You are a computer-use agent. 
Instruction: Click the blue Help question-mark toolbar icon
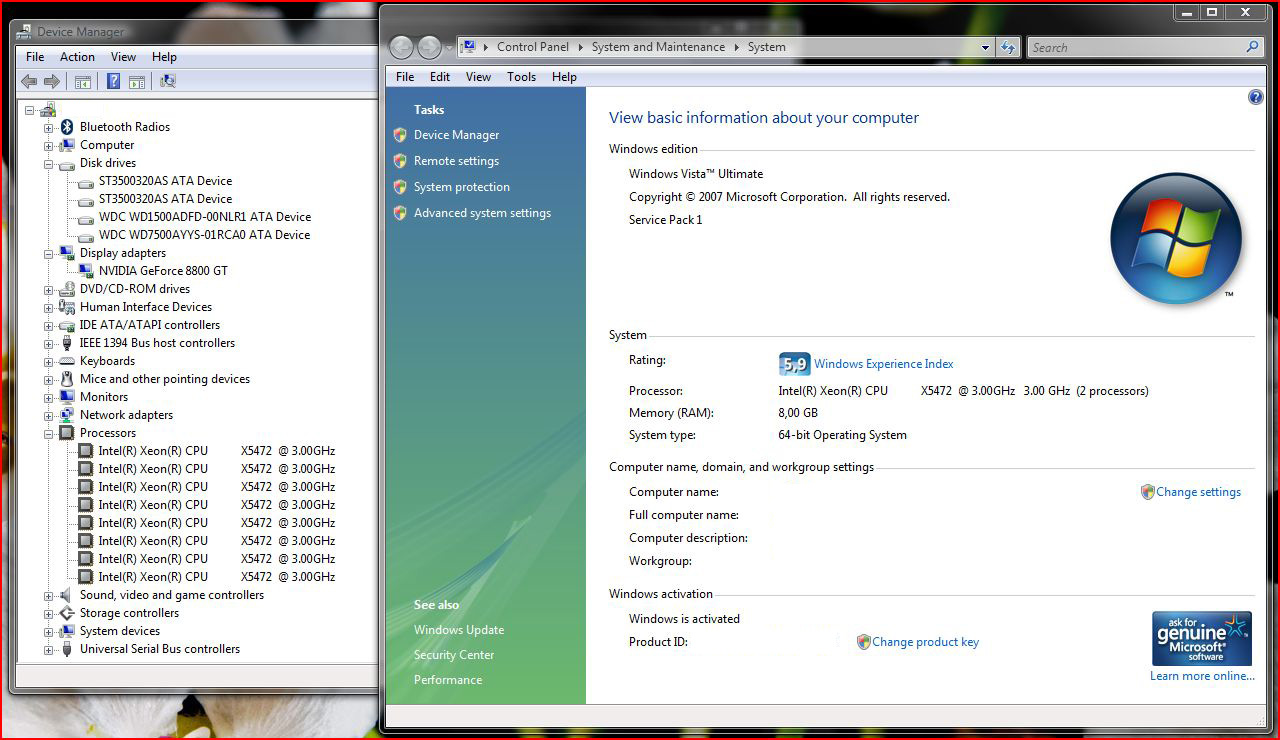click(114, 82)
